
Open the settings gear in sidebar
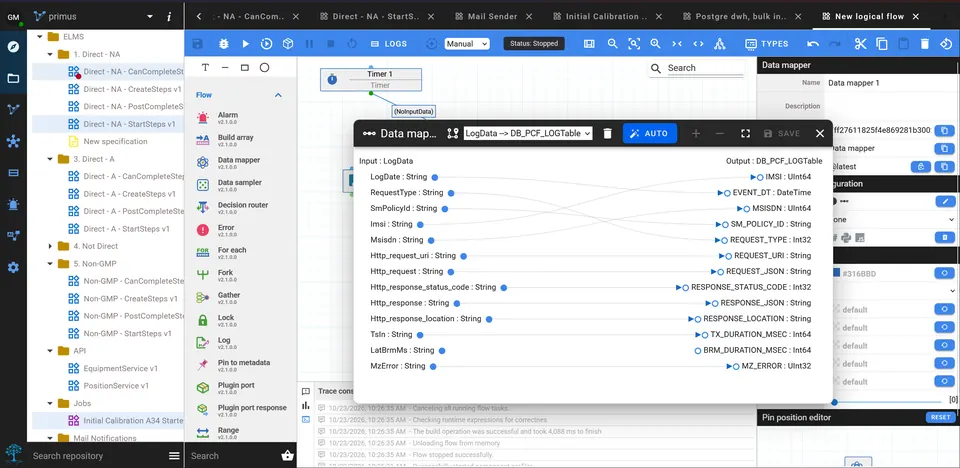point(13,267)
